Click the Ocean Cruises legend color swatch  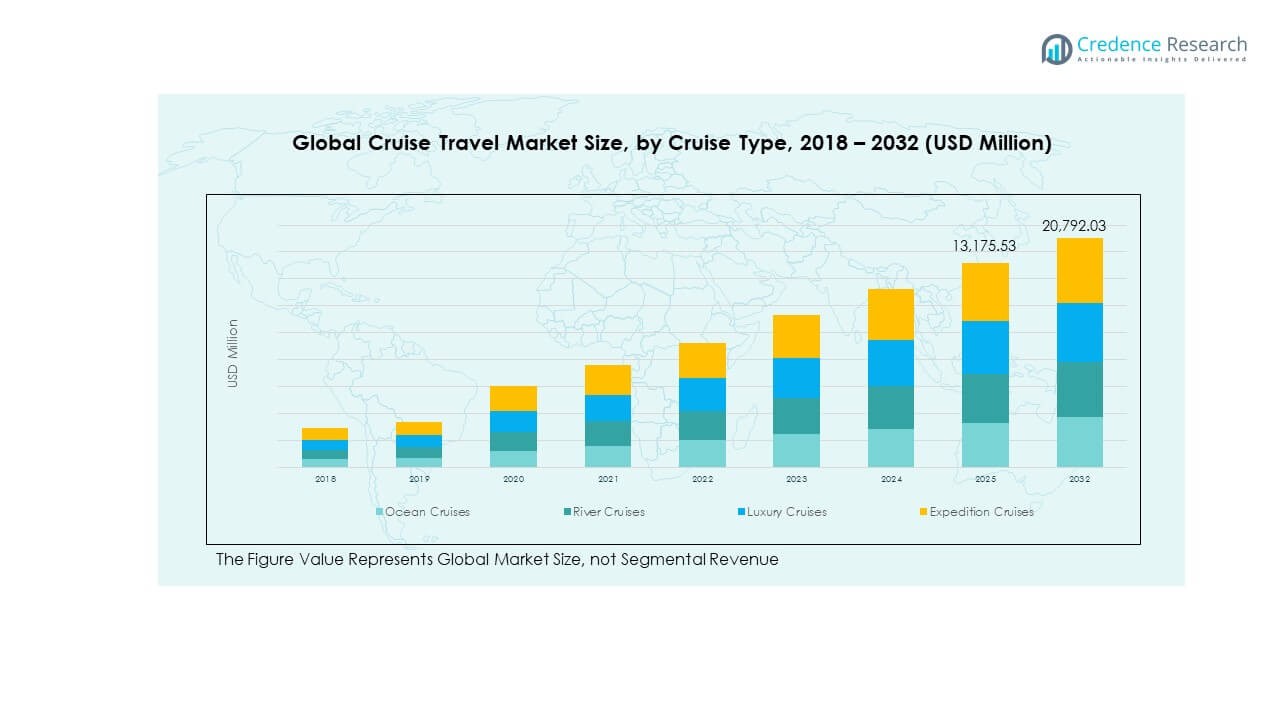(x=379, y=512)
